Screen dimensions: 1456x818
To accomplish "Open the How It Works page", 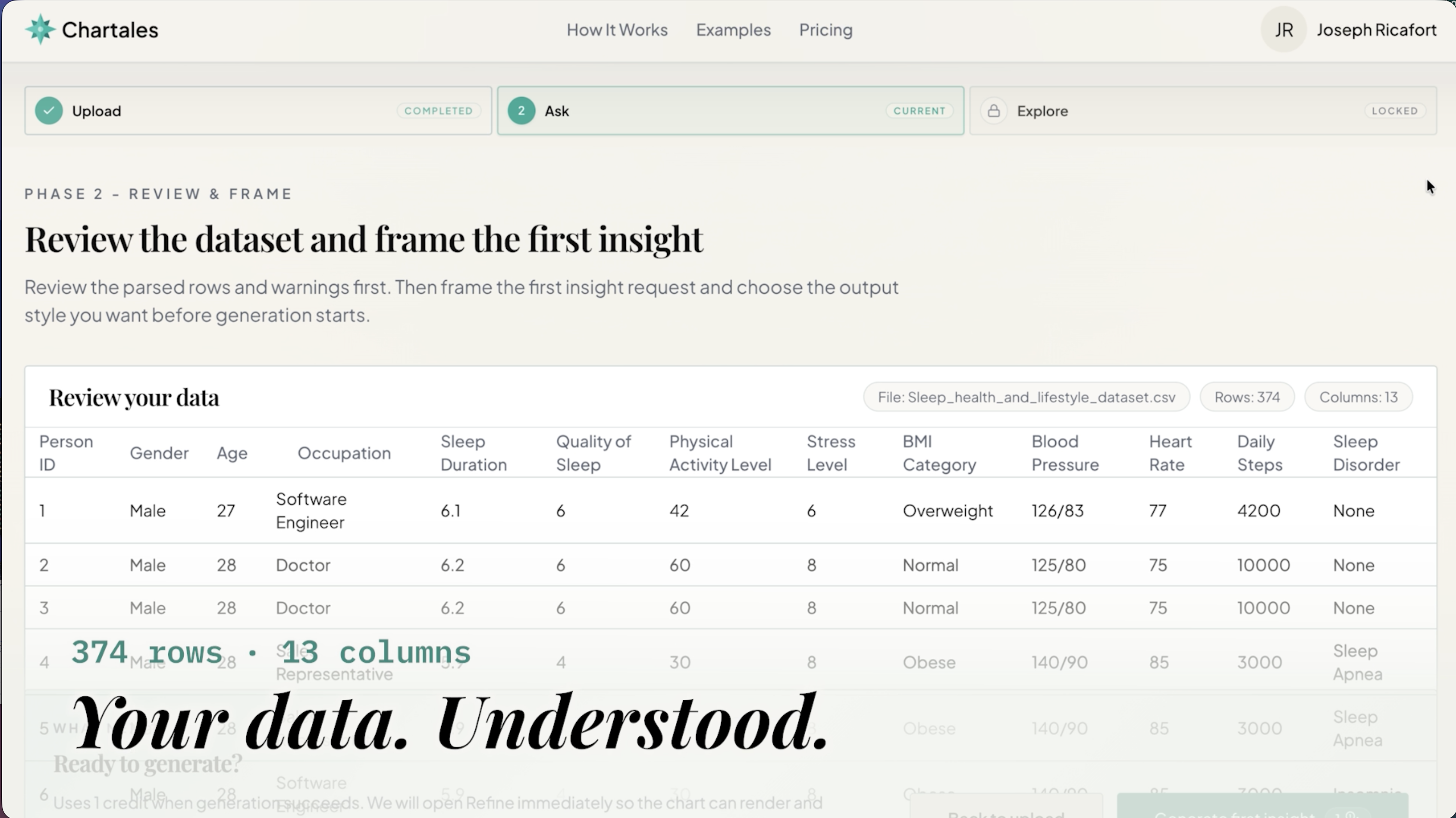I will (x=617, y=29).
